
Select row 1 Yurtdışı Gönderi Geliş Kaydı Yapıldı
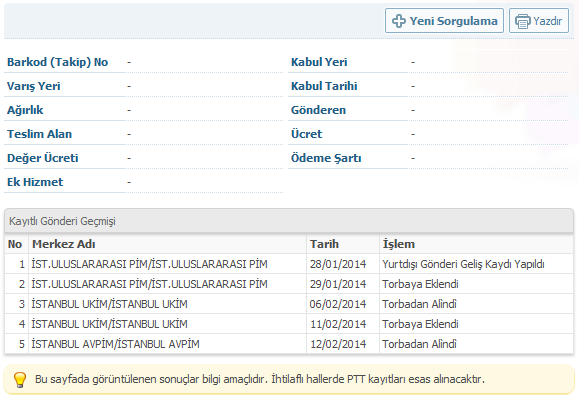[x=289, y=264]
